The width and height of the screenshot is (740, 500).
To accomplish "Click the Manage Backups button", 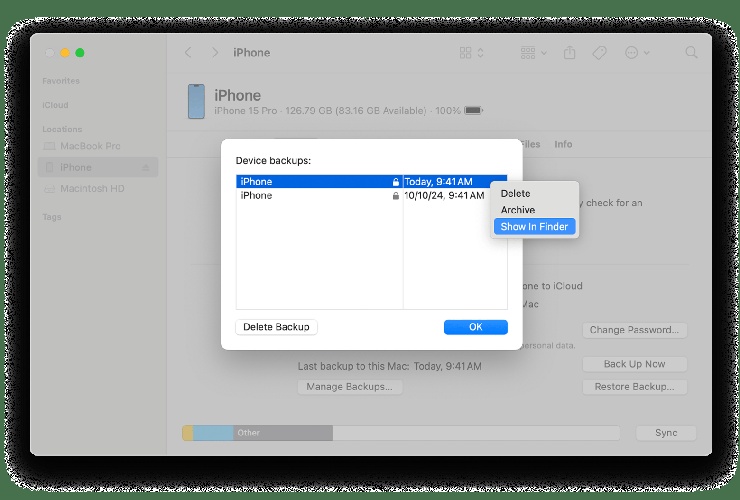I will pyautogui.click(x=350, y=387).
